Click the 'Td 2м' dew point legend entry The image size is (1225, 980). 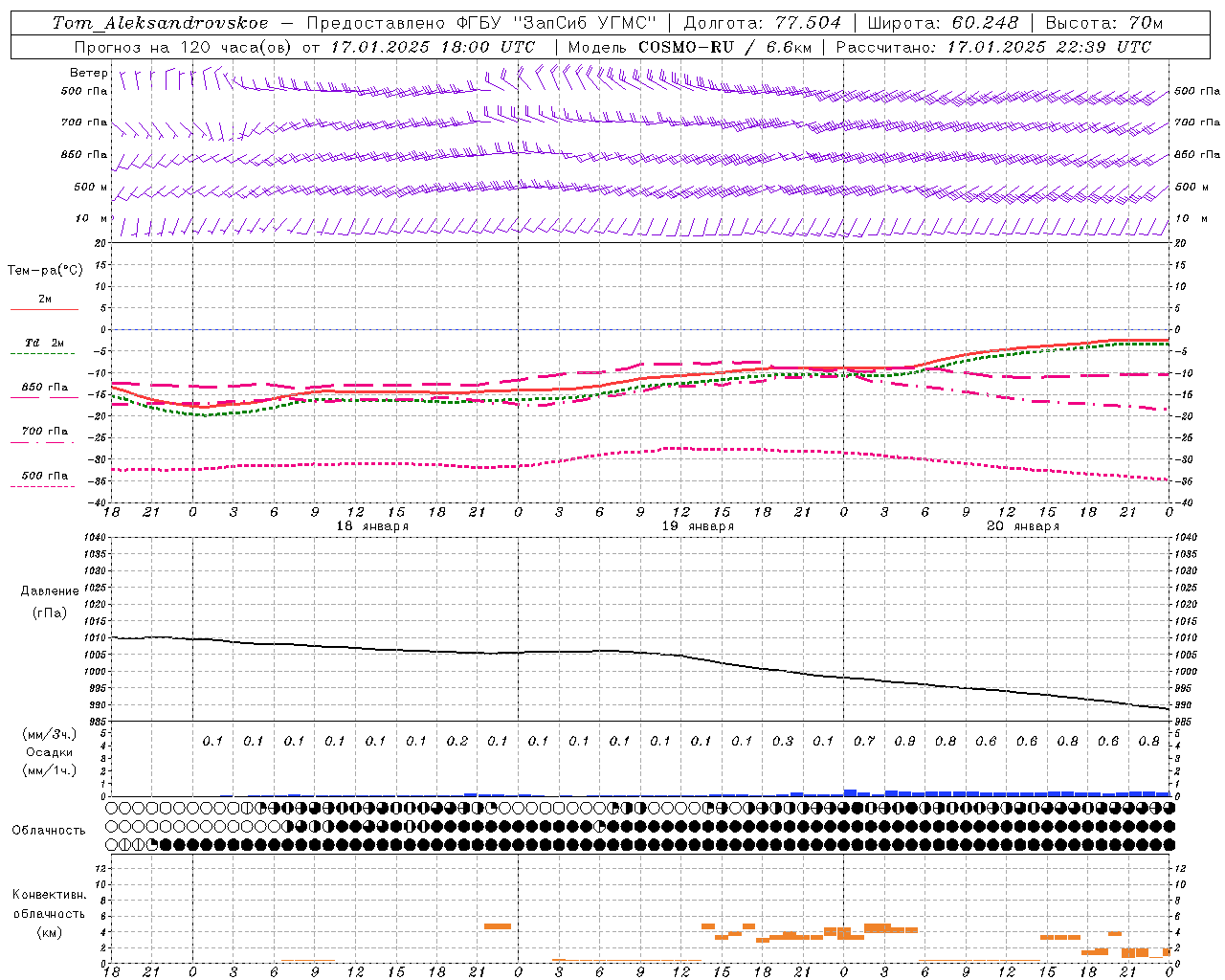45,343
